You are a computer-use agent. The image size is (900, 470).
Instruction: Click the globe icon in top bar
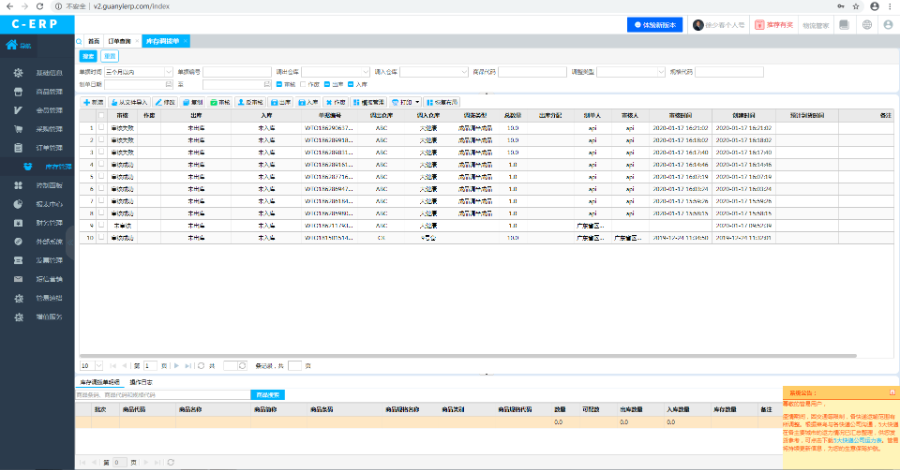click(866, 24)
